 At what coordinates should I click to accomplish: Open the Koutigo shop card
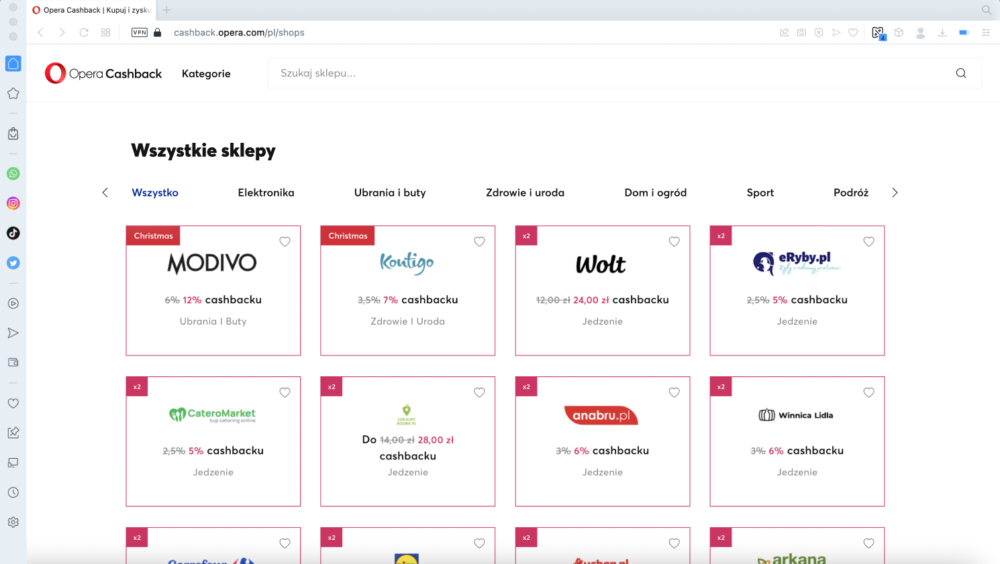click(408, 290)
